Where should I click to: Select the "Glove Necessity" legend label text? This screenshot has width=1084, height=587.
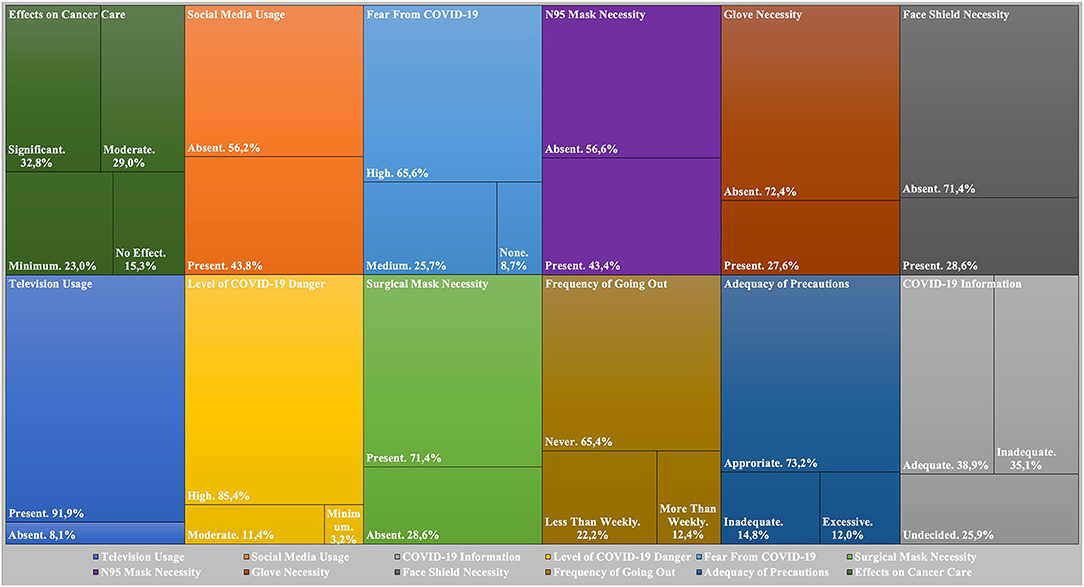click(290, 572)
